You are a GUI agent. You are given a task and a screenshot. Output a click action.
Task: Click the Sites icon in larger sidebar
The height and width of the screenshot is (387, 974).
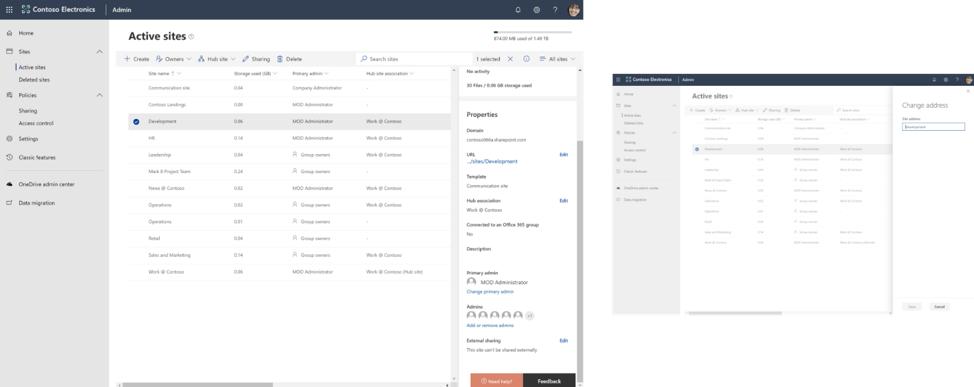point(9,52)
